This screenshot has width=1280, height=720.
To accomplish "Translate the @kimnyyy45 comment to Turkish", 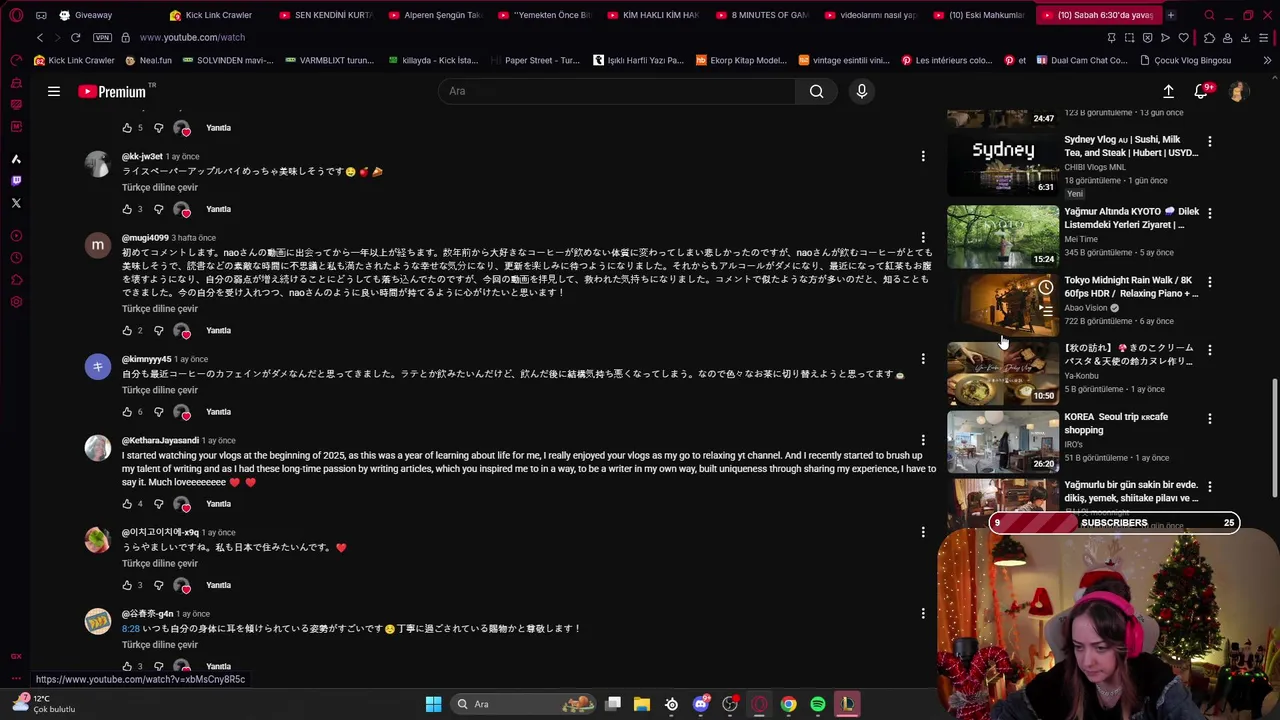I will coord(160,390).
